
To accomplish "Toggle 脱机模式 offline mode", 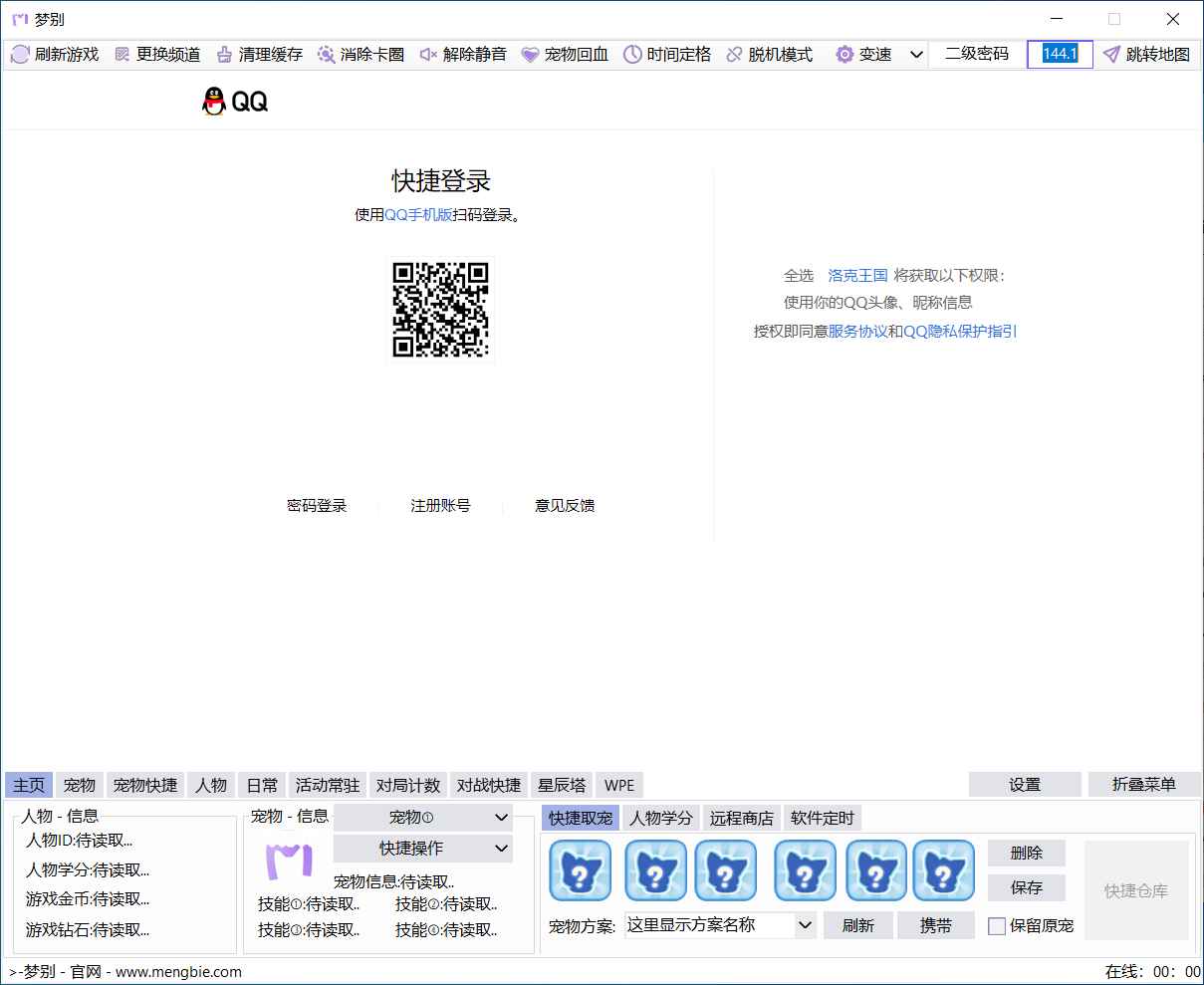I will 734,55.
